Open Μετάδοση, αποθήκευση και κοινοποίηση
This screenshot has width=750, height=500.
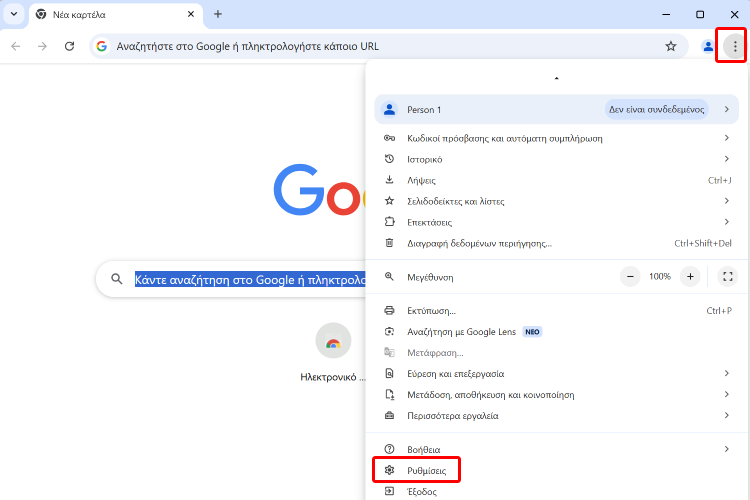(x=556, y=395)
